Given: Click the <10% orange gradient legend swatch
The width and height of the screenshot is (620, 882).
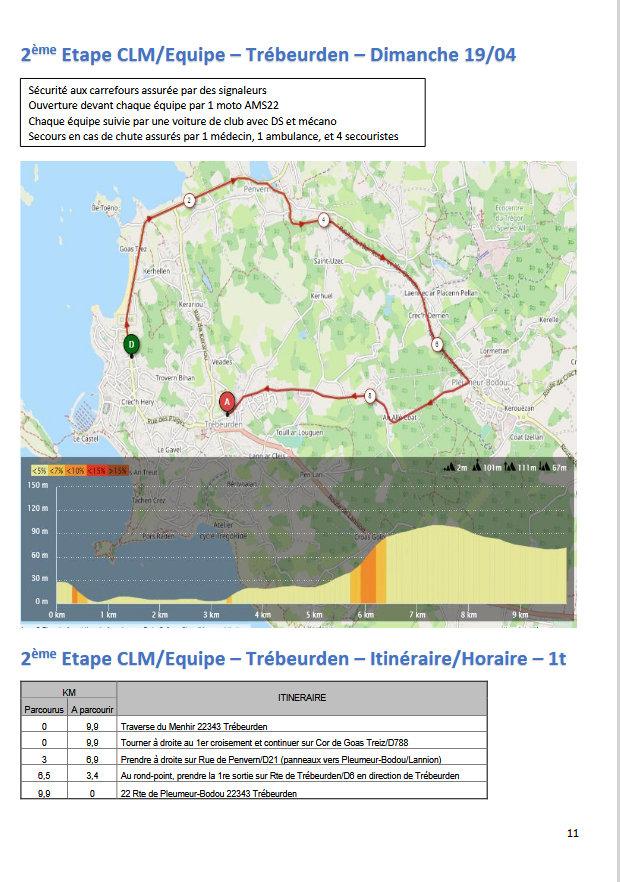Looking at the screenshot, I should click(x=75, y=469).
